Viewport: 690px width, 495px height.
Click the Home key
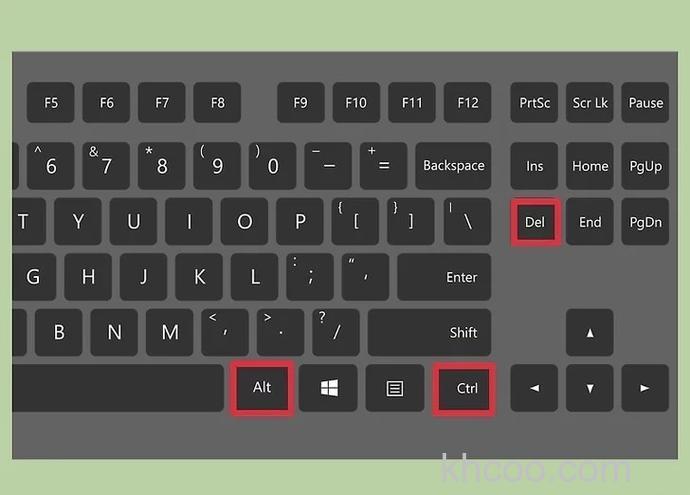(590, 166)
